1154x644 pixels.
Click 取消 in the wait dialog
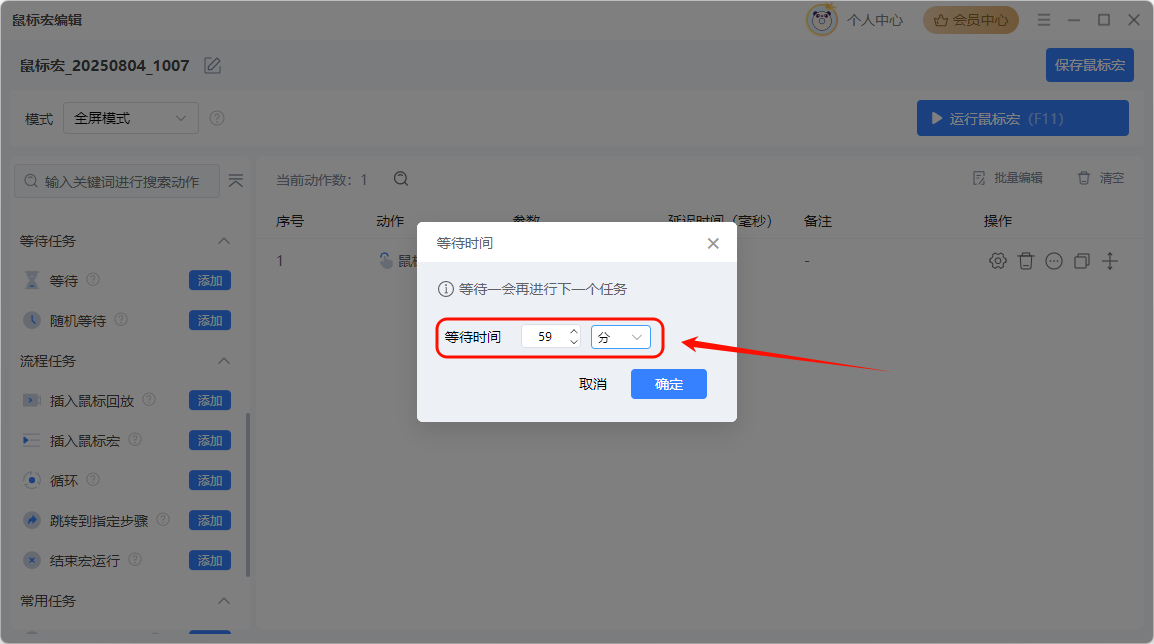pyautogui.click(x=592, y=384)
